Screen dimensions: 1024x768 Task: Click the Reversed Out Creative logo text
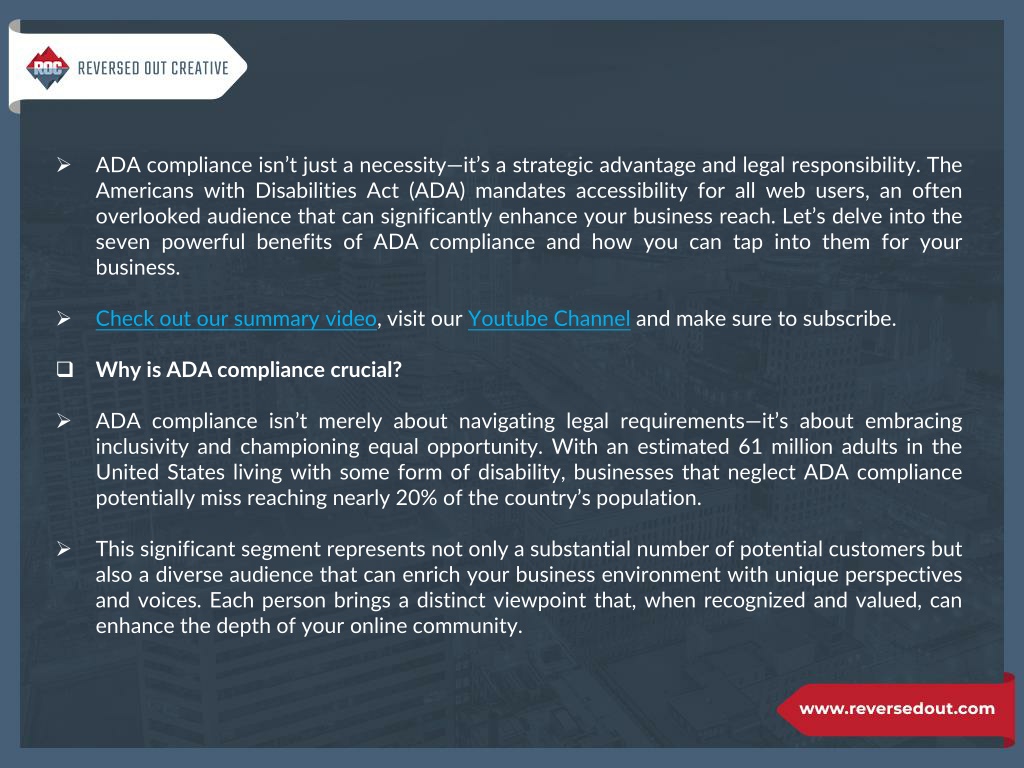(153, 68)
